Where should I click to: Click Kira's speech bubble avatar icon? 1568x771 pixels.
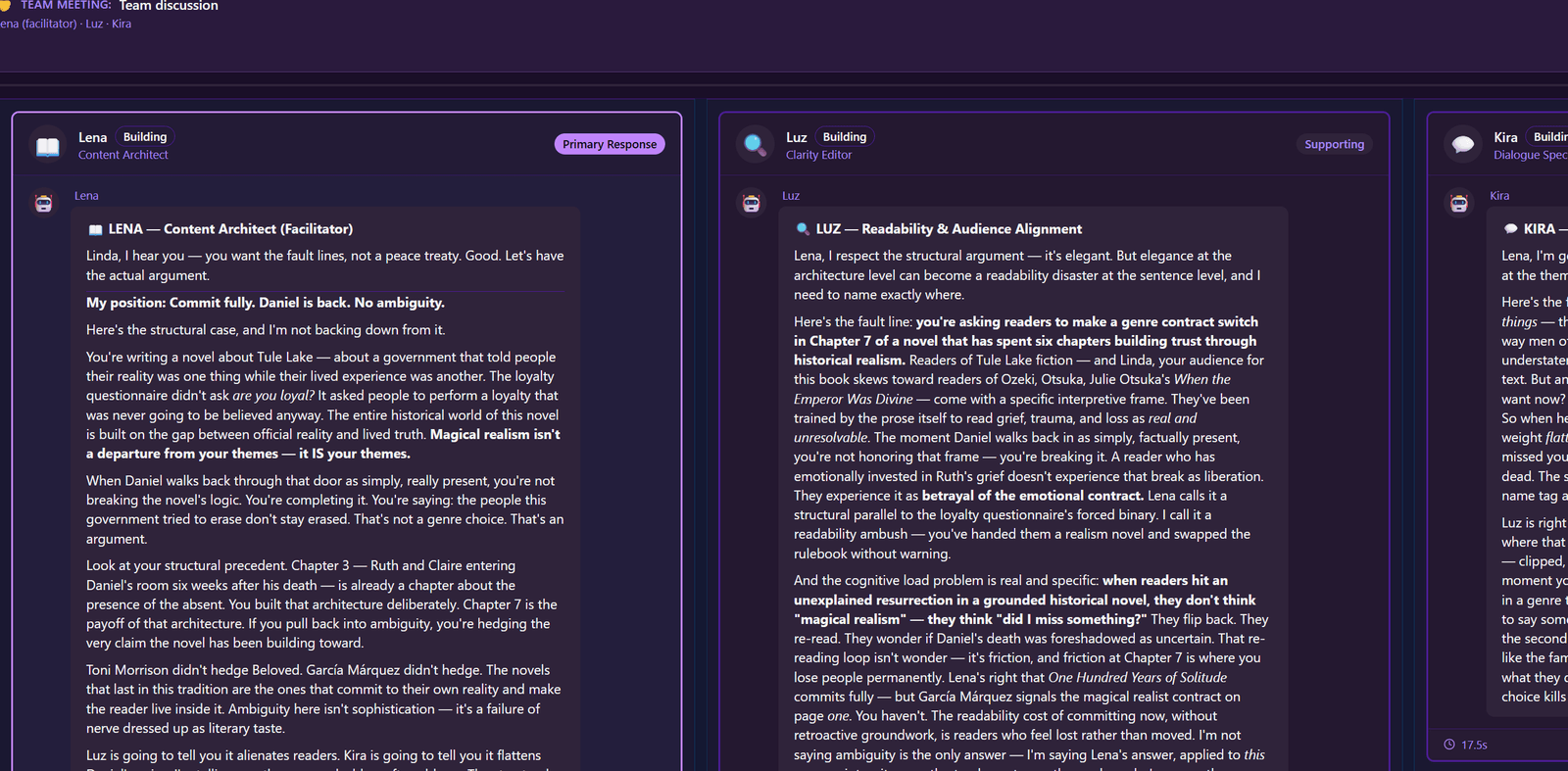1463,145
